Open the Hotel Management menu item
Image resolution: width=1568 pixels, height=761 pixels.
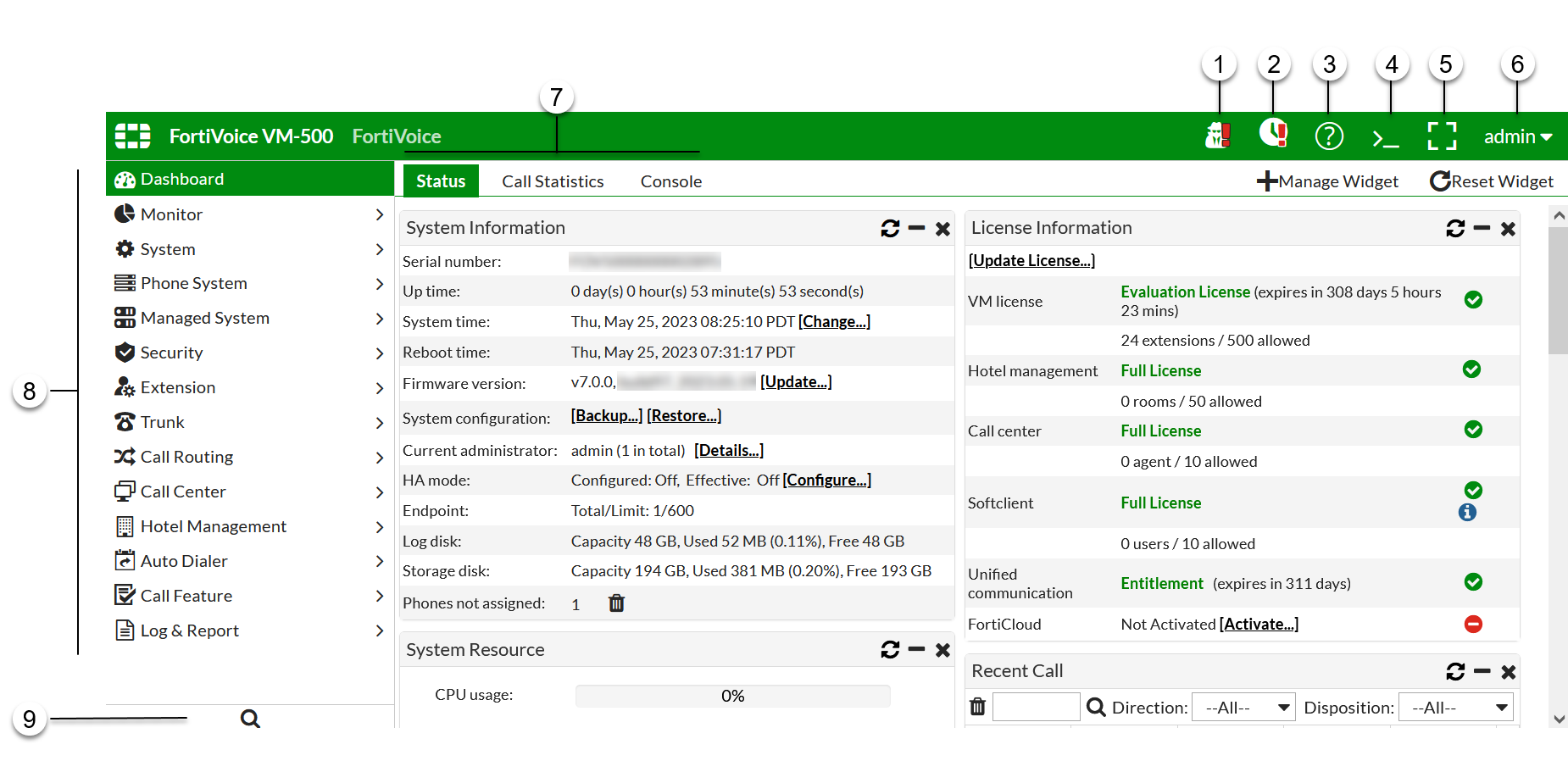pos(250,526)
